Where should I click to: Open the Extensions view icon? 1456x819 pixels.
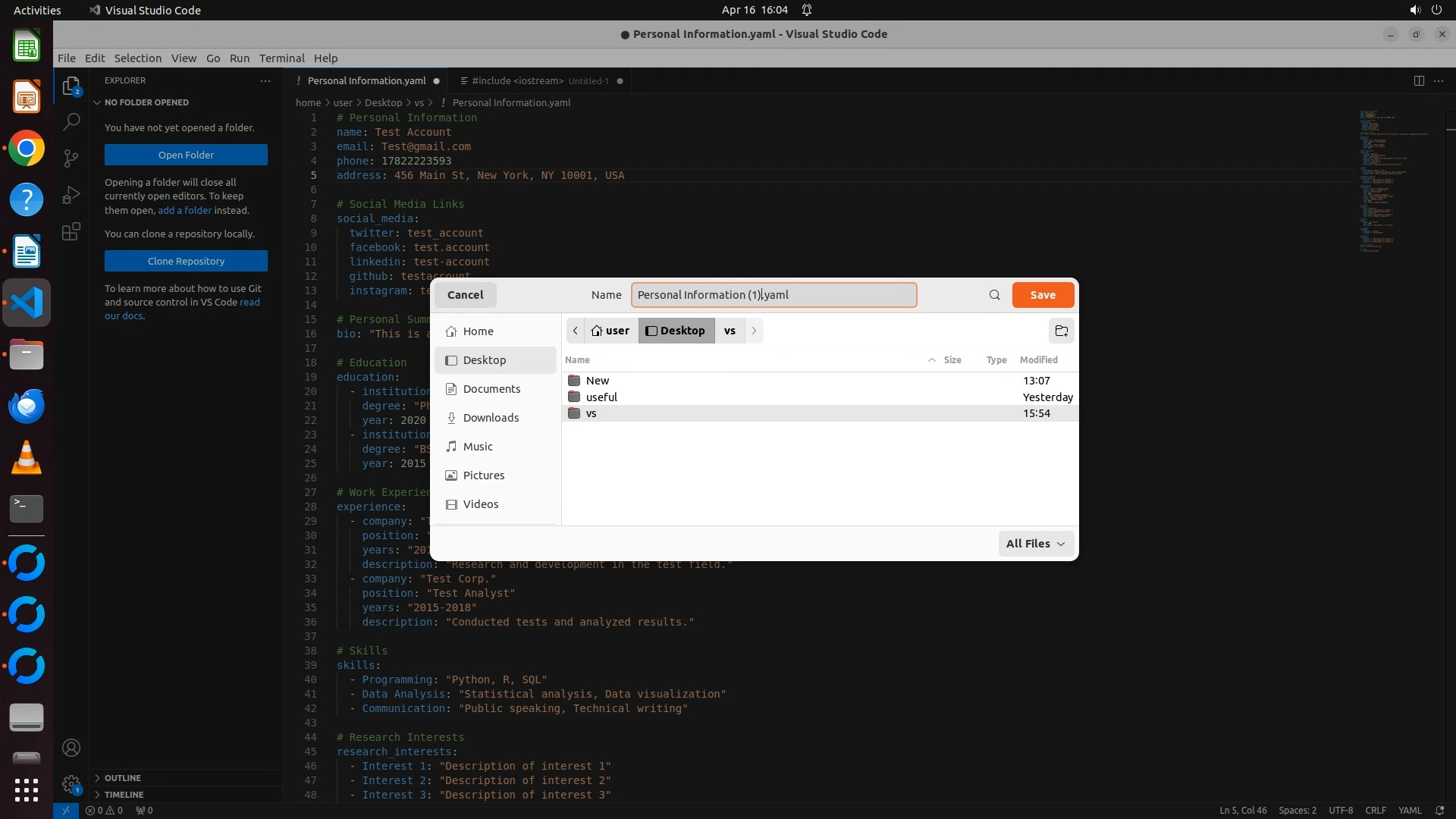[71, 232]
